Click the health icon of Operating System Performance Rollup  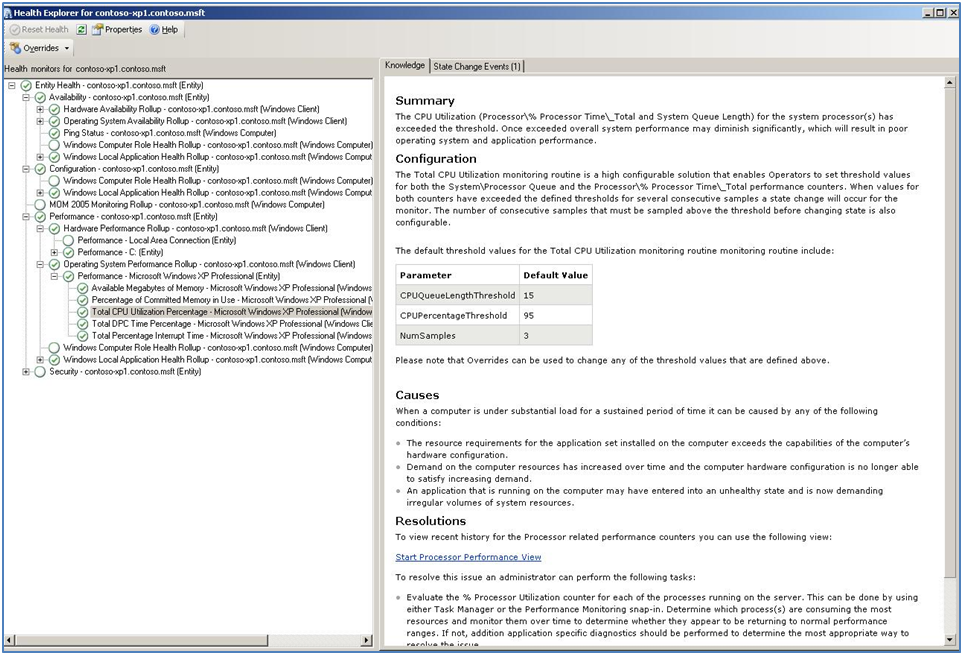click(54, 264)
